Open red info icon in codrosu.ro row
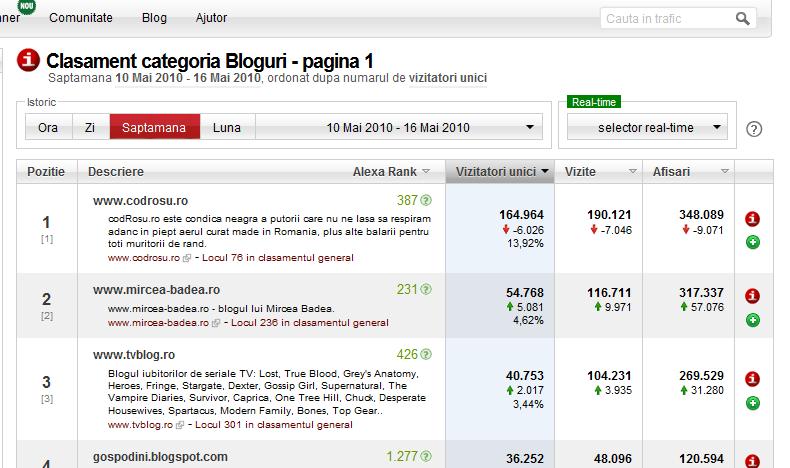 click(x=752, y=219)
